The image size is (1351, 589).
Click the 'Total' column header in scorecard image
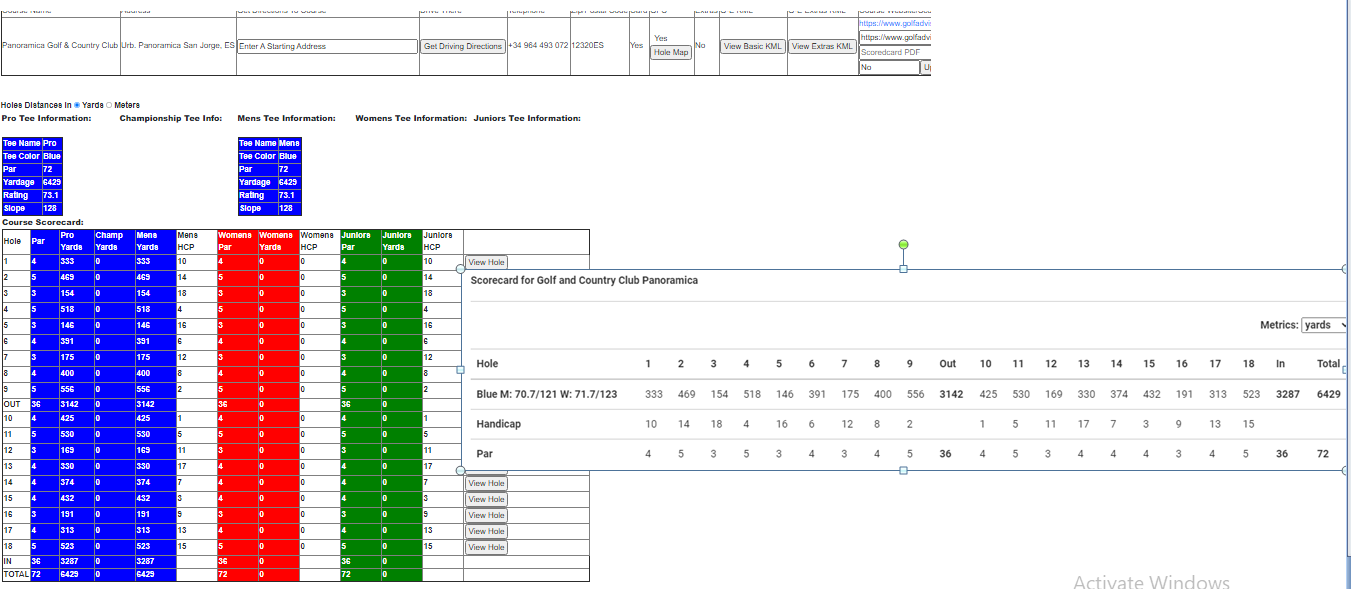pyautogui.click(x=1328, y=363)
